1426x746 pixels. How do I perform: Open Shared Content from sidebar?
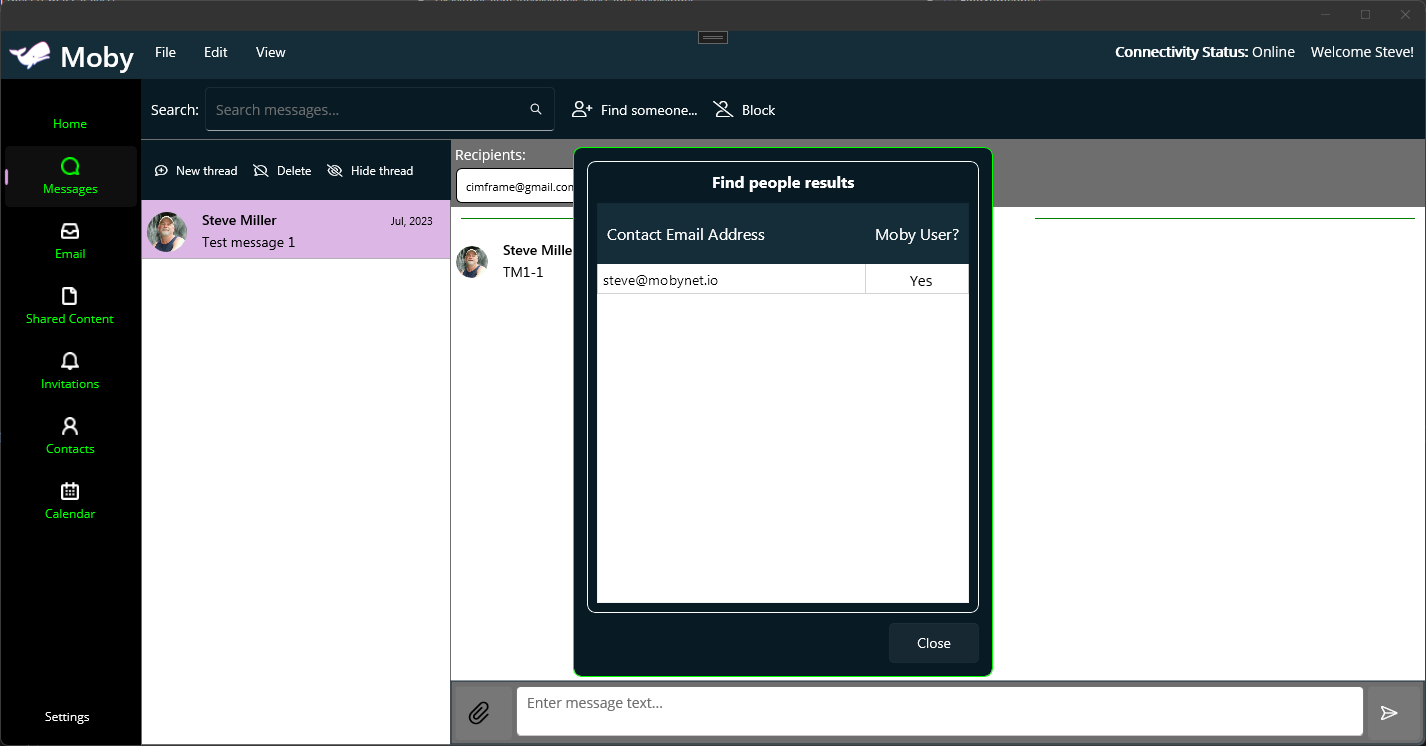pyautogui.click(x=70, y=306)
